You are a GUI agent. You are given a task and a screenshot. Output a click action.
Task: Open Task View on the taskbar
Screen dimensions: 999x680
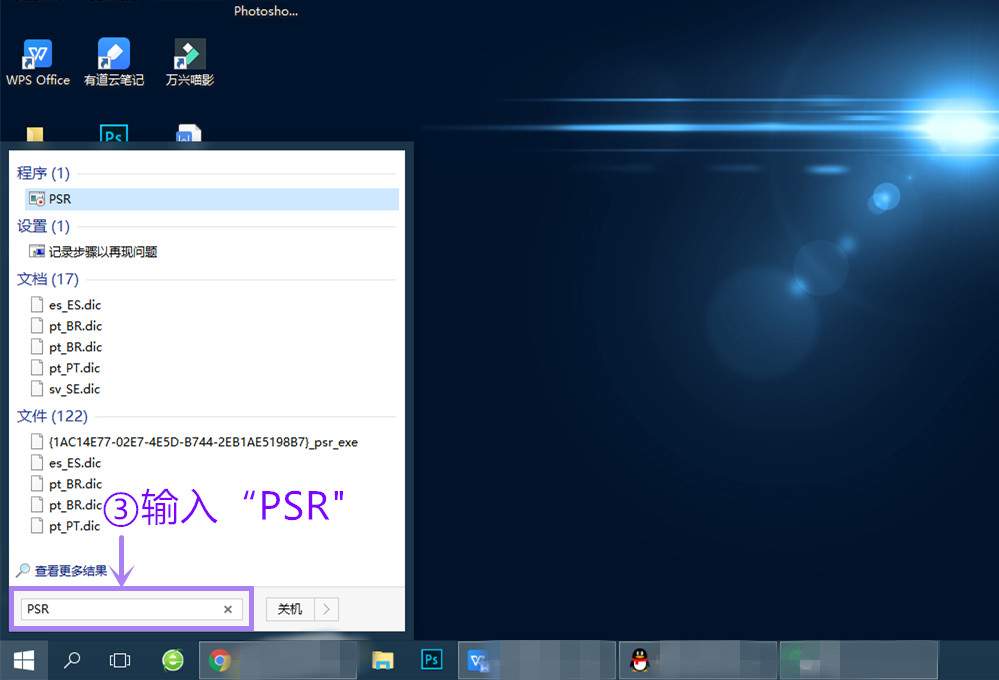click(x=120, y=660)
